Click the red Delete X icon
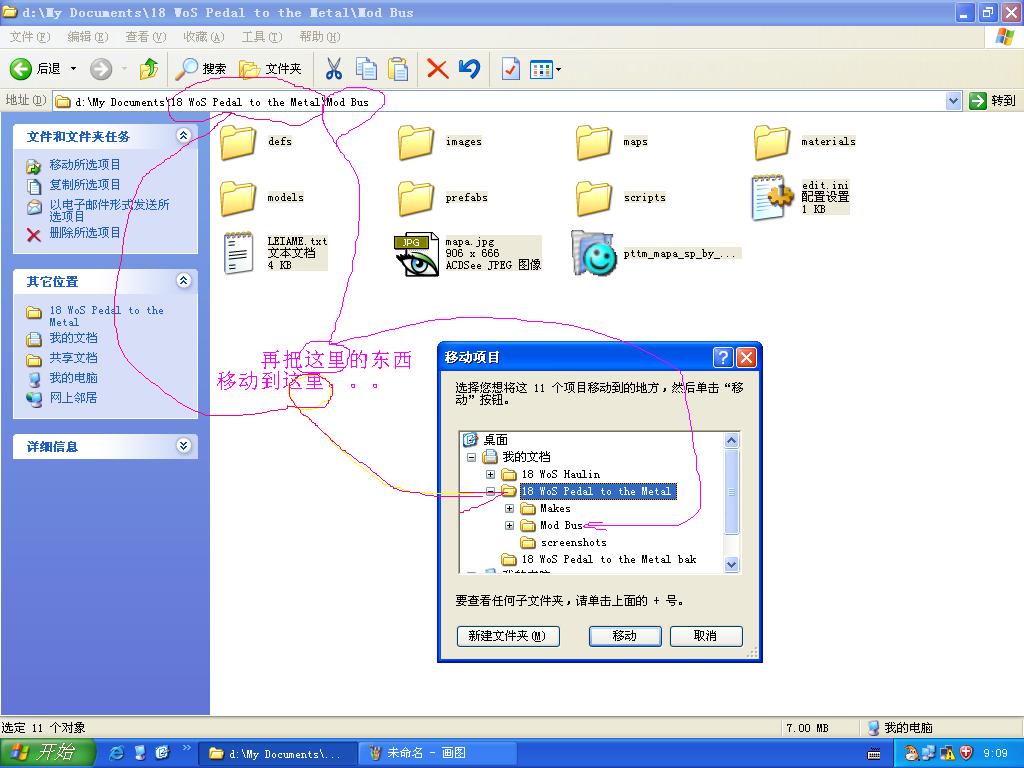 pos(437,69)
